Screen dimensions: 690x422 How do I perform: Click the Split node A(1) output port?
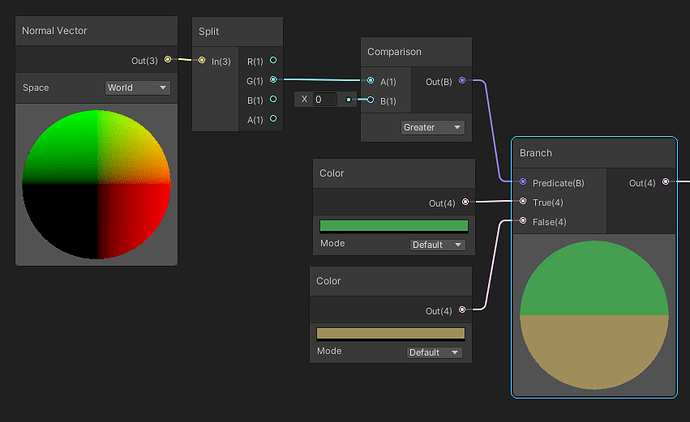tap(273, 119)
